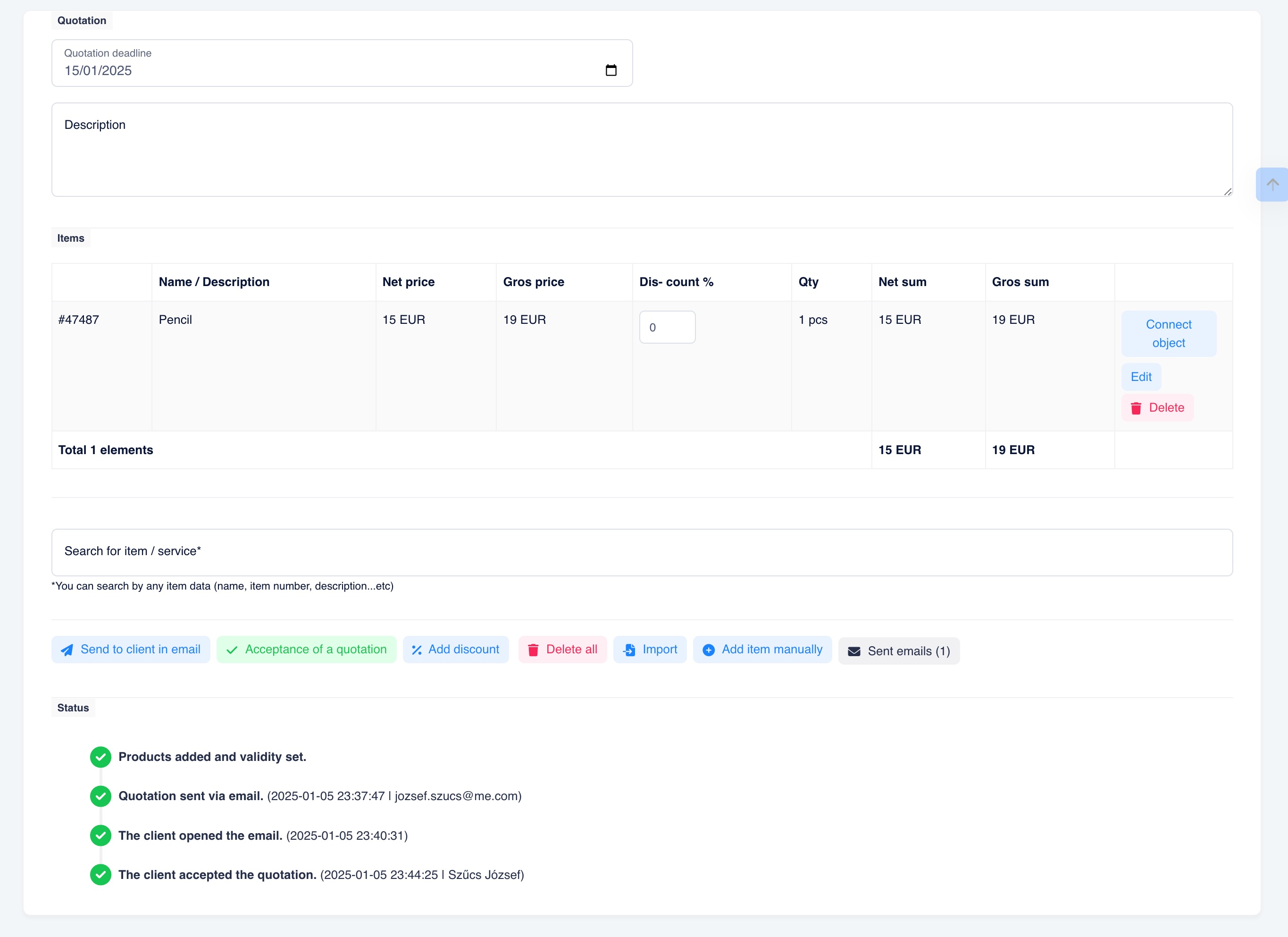Click the Add discount button
This screenshot has height=937, width=1288.
455,650
